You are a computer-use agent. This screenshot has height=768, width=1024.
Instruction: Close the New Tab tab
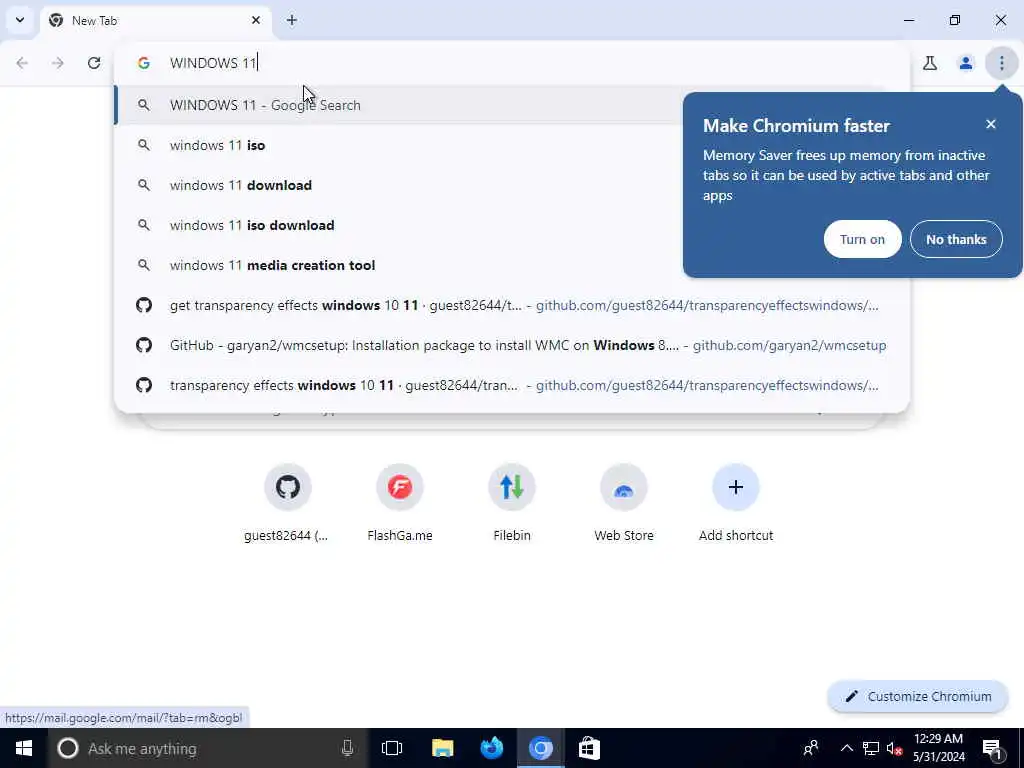click(255, 20)
